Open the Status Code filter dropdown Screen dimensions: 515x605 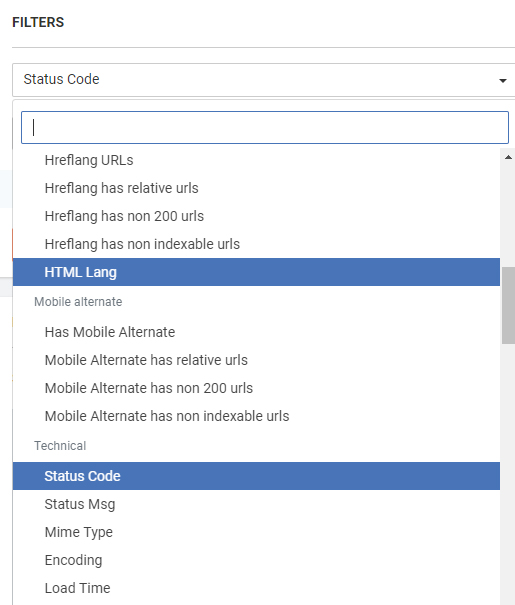pos(263,80)
